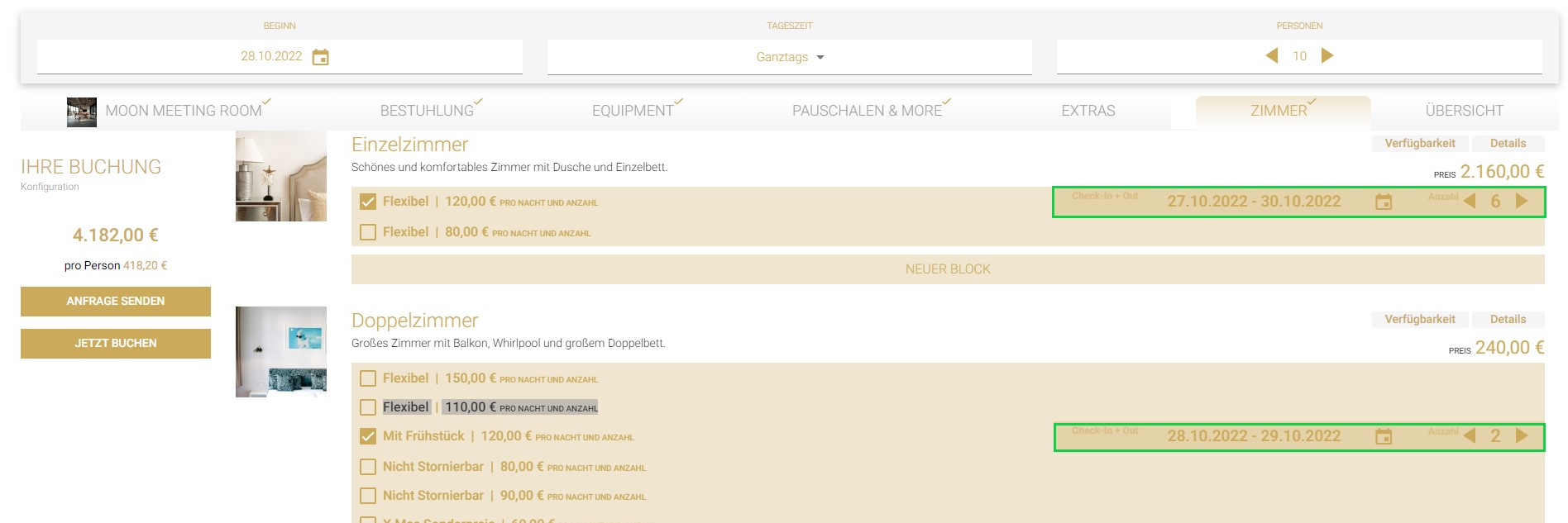Click Einzelzimmer Preis 2.160,00 €
Screen dimensions: 1568x523
tap(1502, 172)
